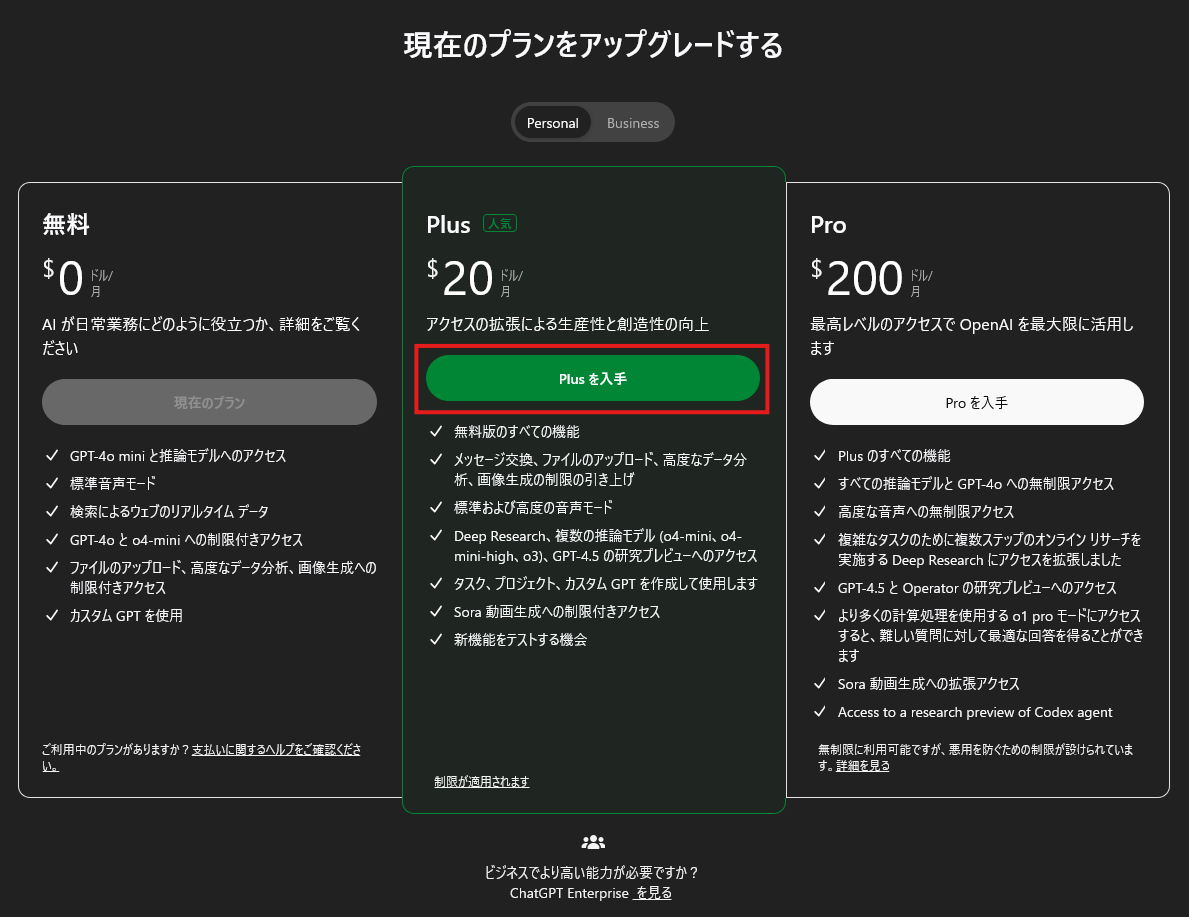Click the checkmark beside 'カスタム GPT を使用'
The image size is (1189, 917).
52,615
